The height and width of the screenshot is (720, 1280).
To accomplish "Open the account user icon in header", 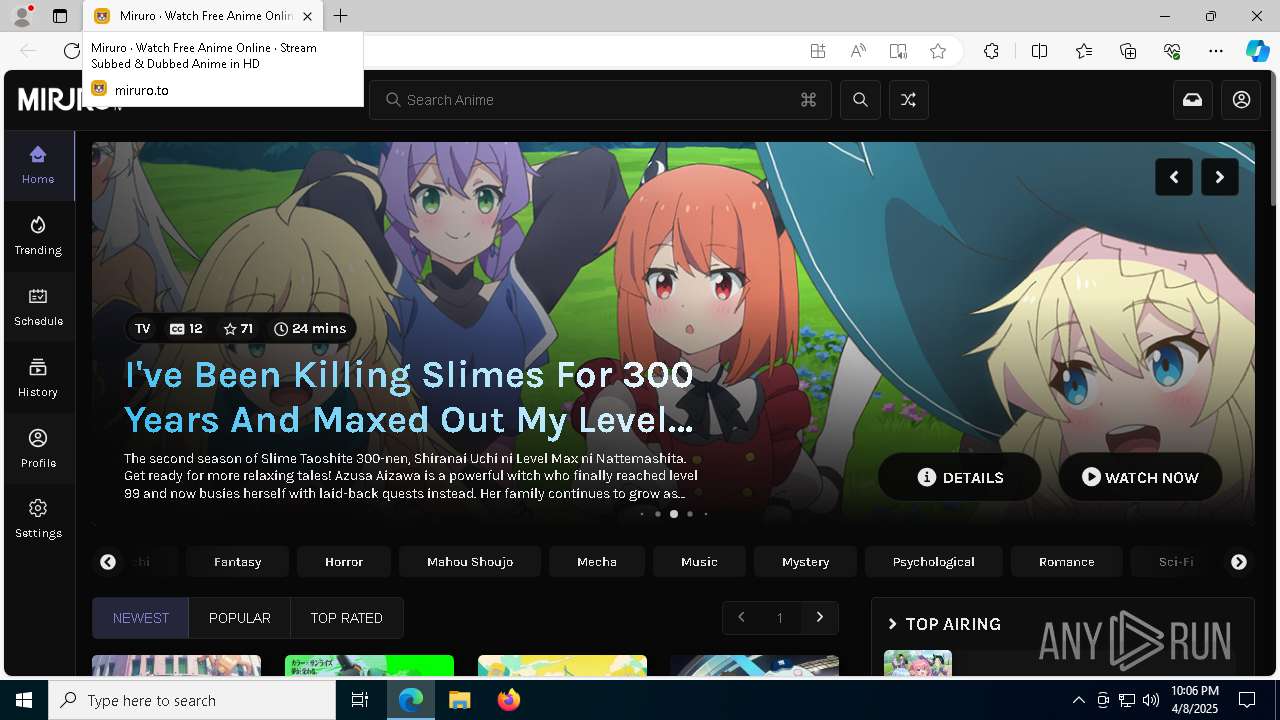I will (1241, 100).
